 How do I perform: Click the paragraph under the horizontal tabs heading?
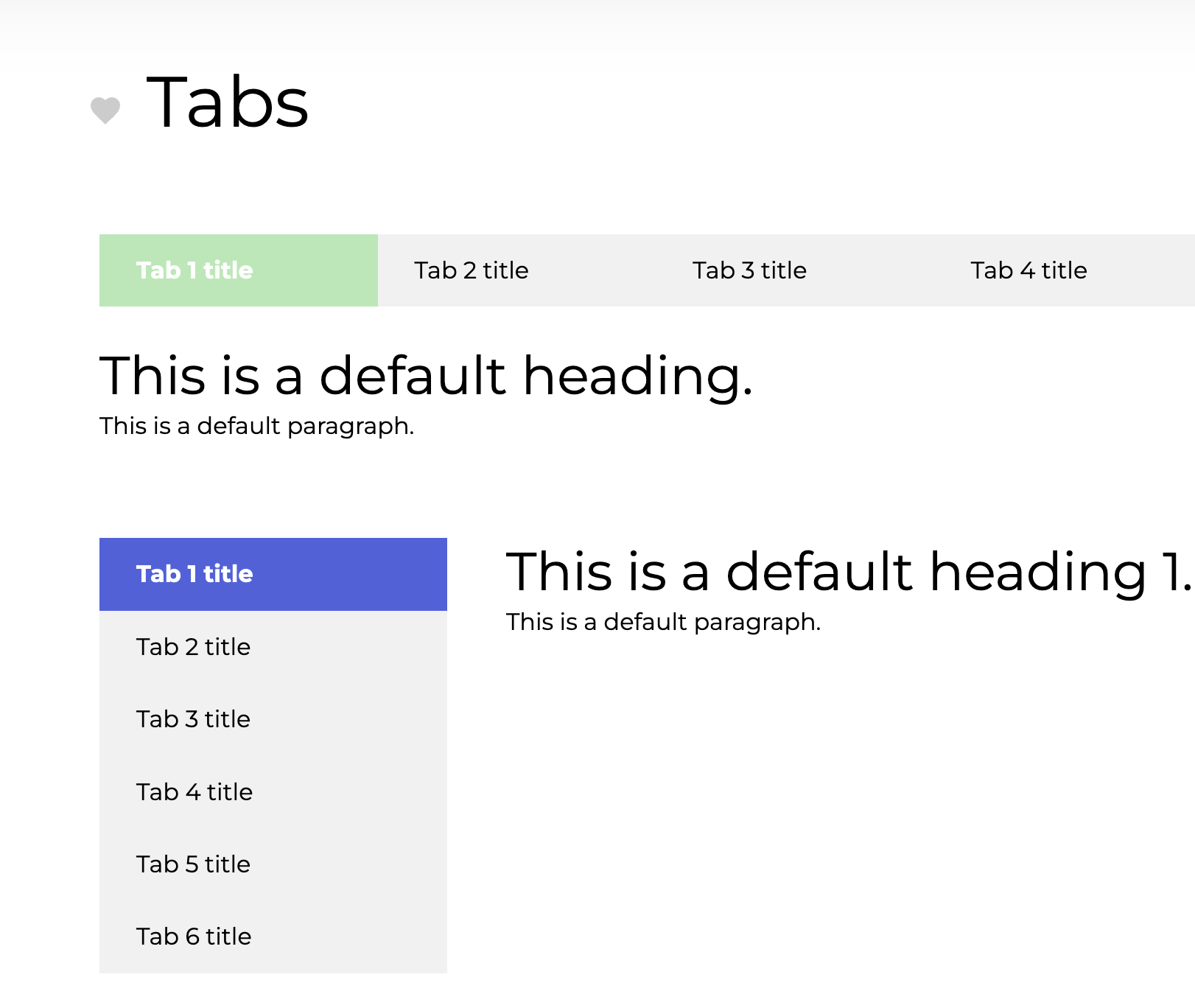tap(256, 426)
